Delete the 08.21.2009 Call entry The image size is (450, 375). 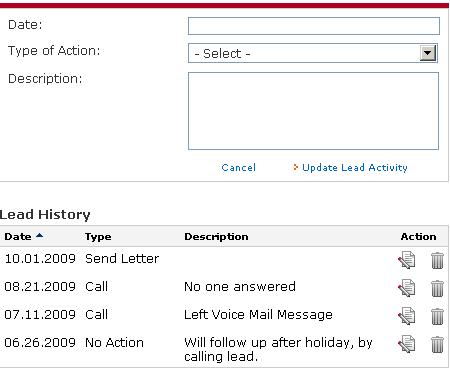pos(437,288)
